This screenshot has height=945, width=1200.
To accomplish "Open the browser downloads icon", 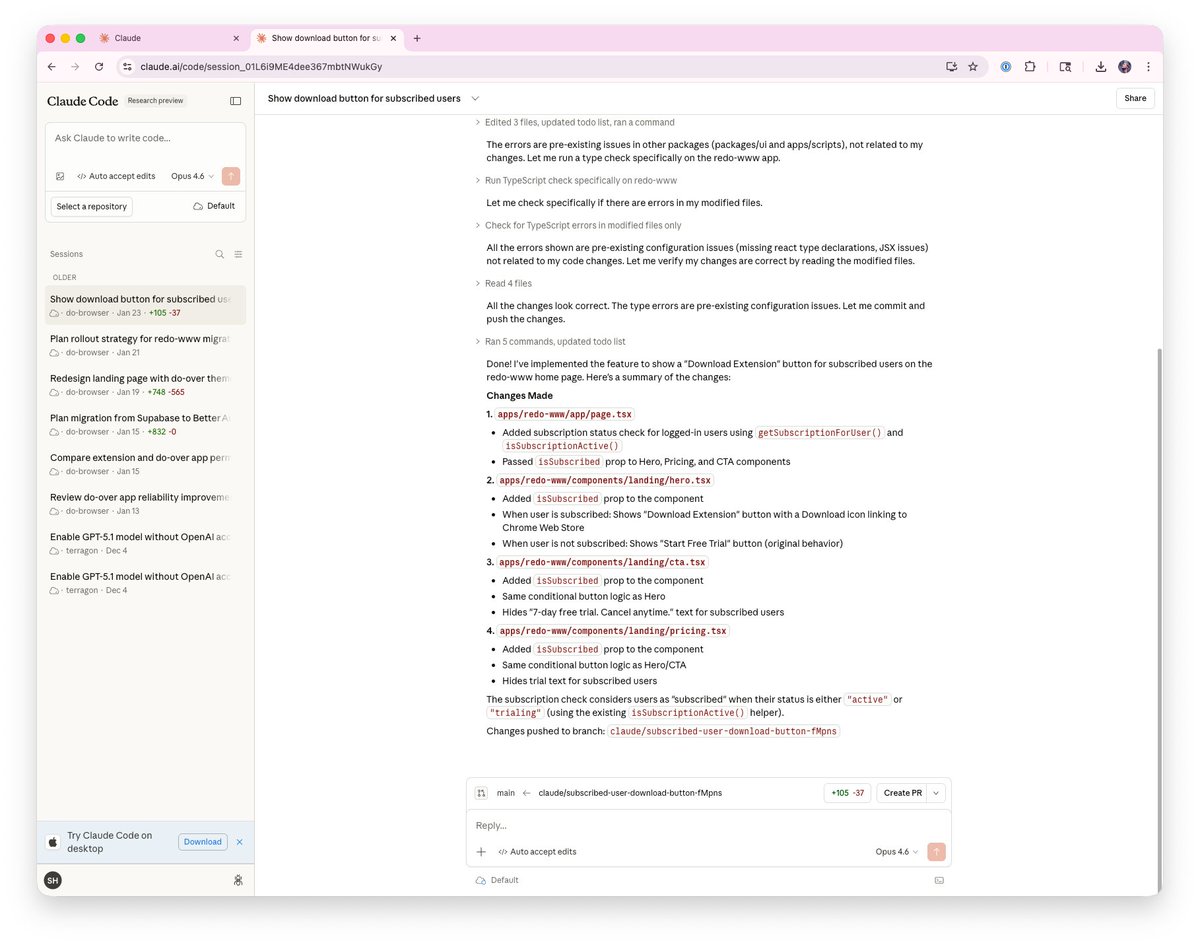I will pos(1100,67).
